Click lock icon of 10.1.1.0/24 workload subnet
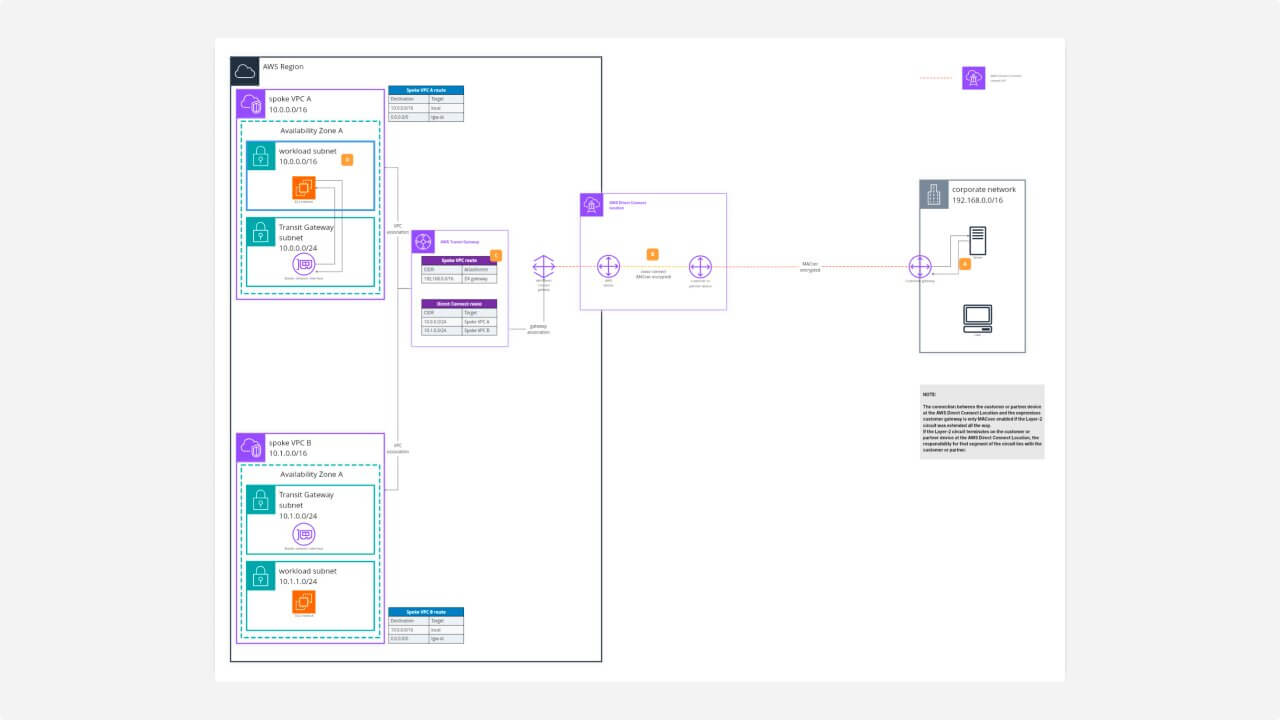This screenshot has width=1280, height=720. pyautogui.click(x=261, y=575)
